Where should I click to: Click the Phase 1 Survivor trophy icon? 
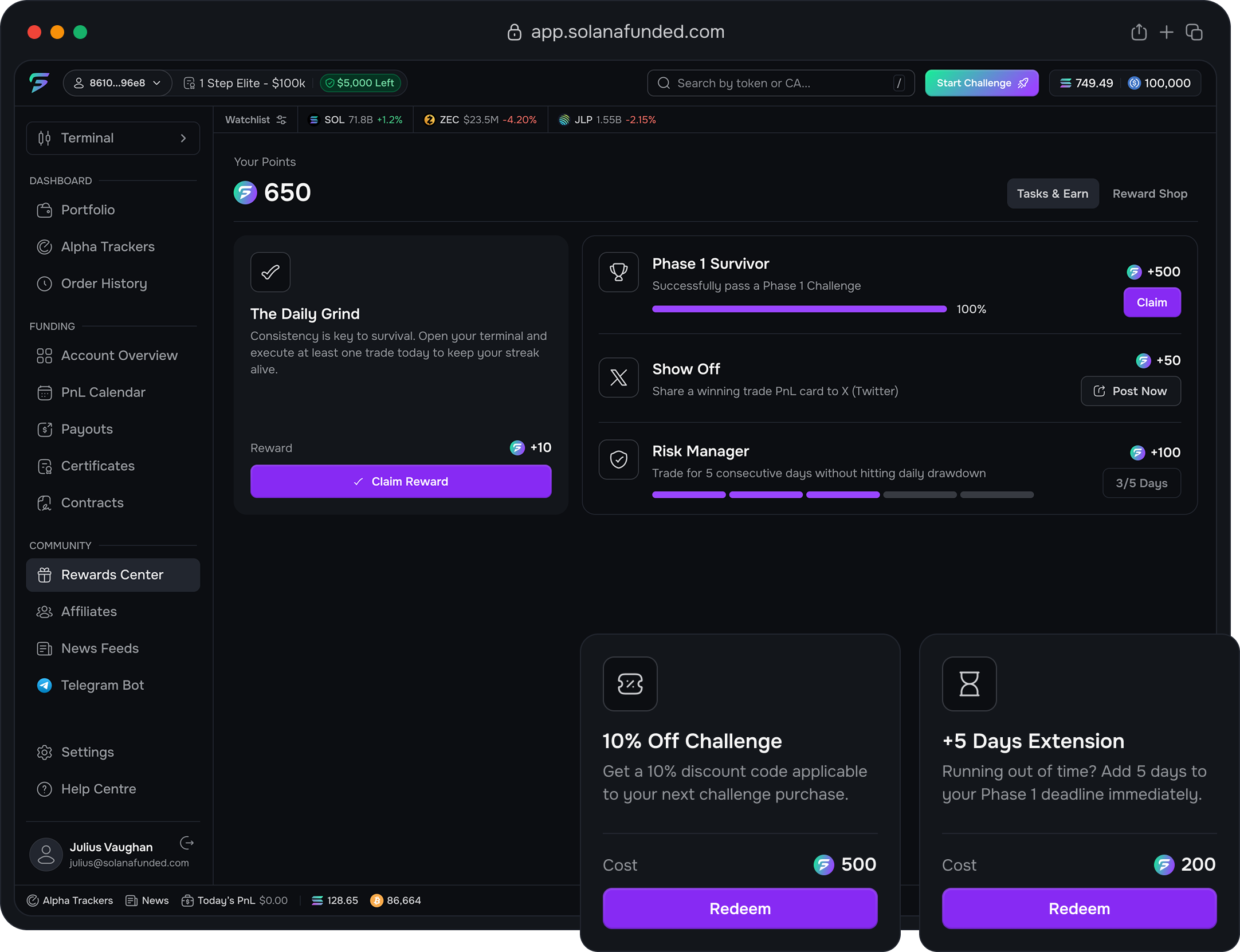618,272
